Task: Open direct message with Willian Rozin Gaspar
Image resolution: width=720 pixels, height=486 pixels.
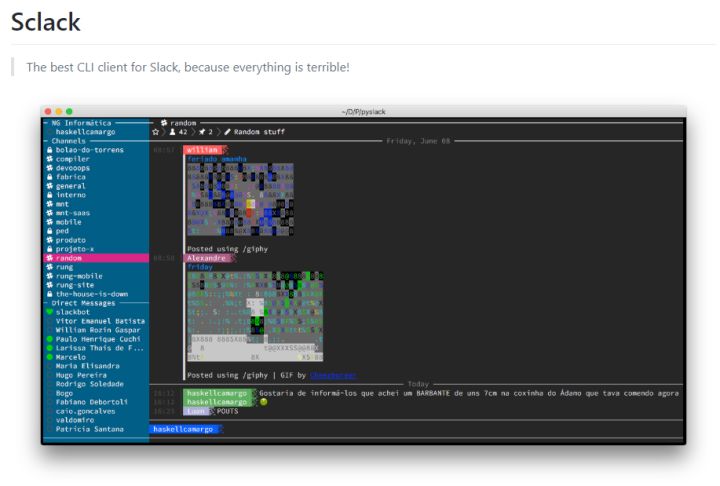Action: point(98,330)
